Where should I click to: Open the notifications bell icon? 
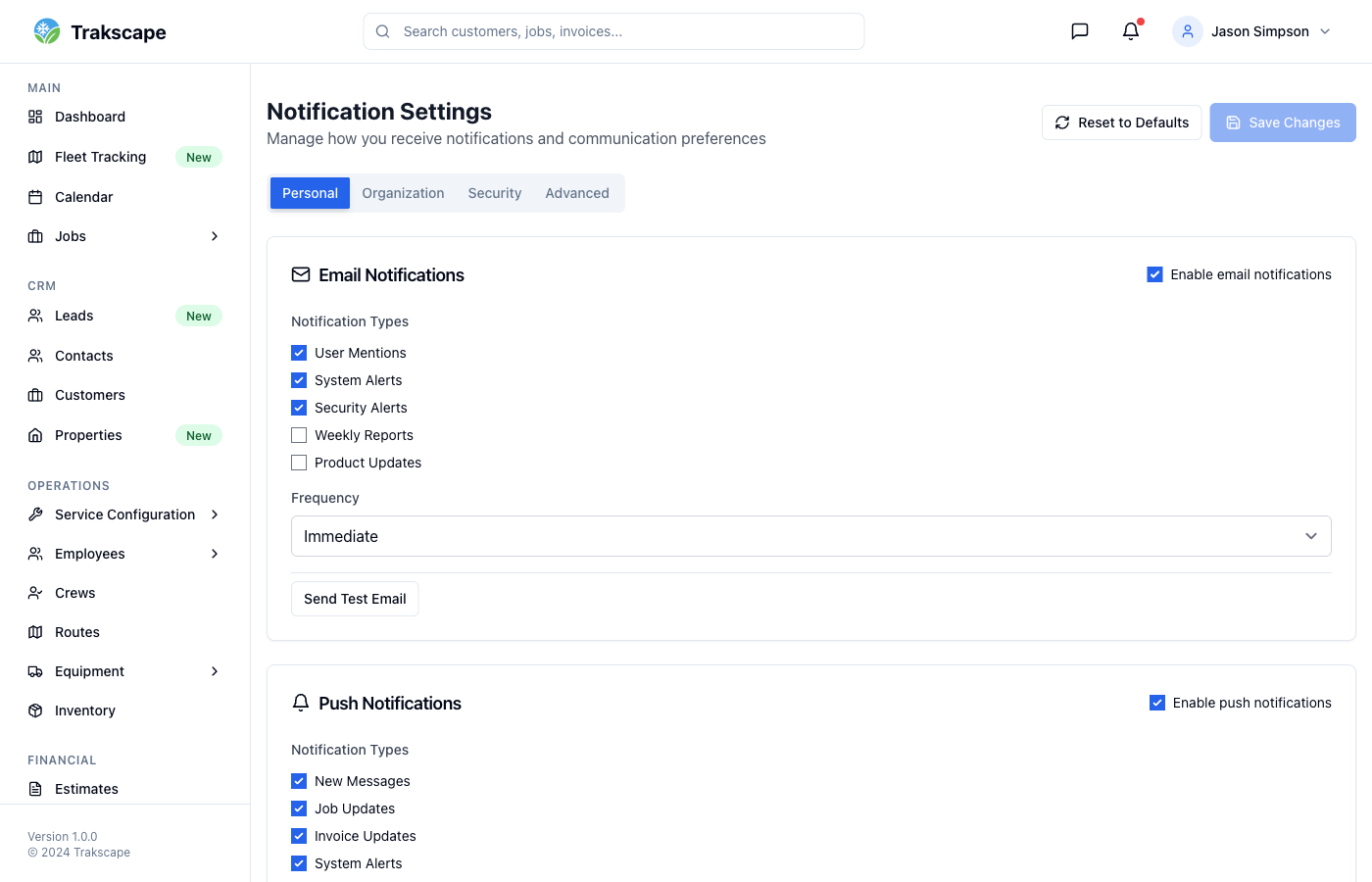tap(1130, 31)
